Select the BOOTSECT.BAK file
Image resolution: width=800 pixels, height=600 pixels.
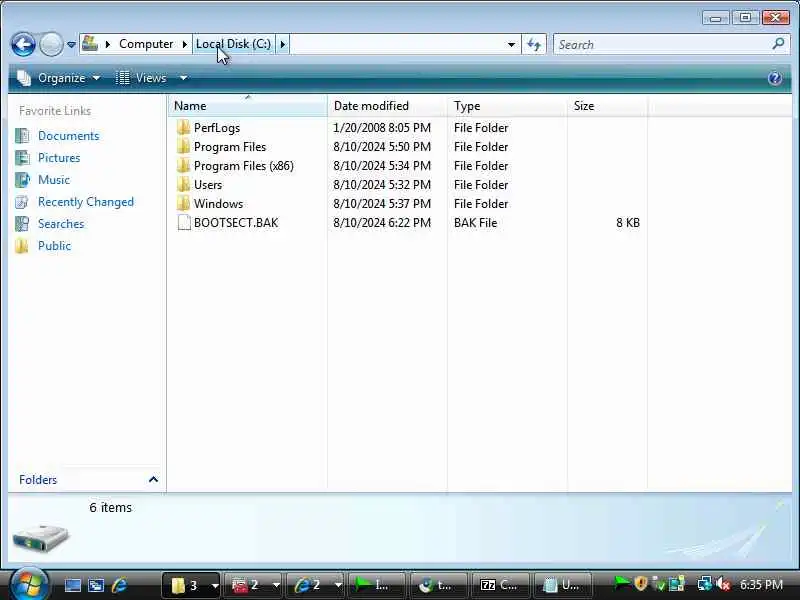(x=236, y=222)
